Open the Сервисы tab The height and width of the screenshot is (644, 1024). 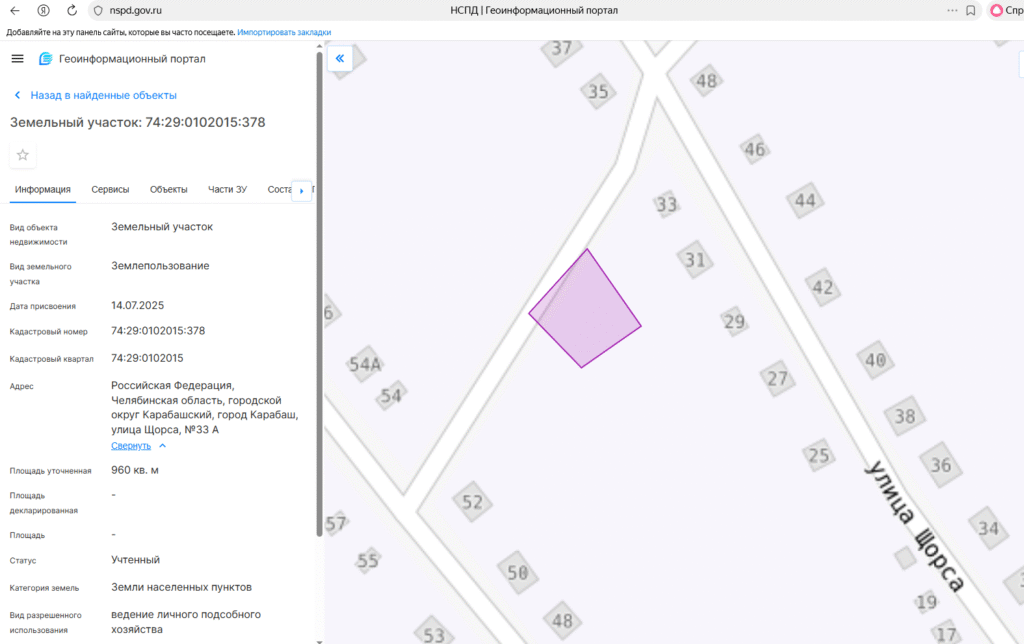tap(110, 189)
